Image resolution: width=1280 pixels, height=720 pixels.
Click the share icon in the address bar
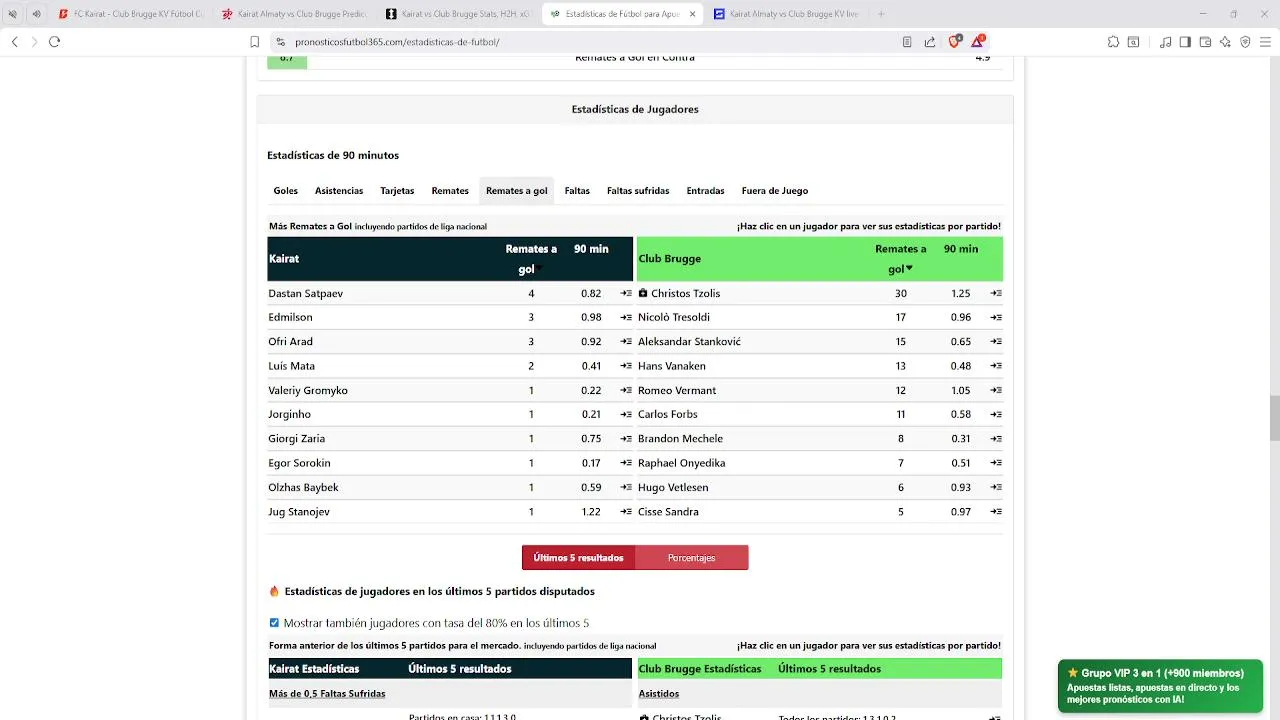tap(930, 42)
